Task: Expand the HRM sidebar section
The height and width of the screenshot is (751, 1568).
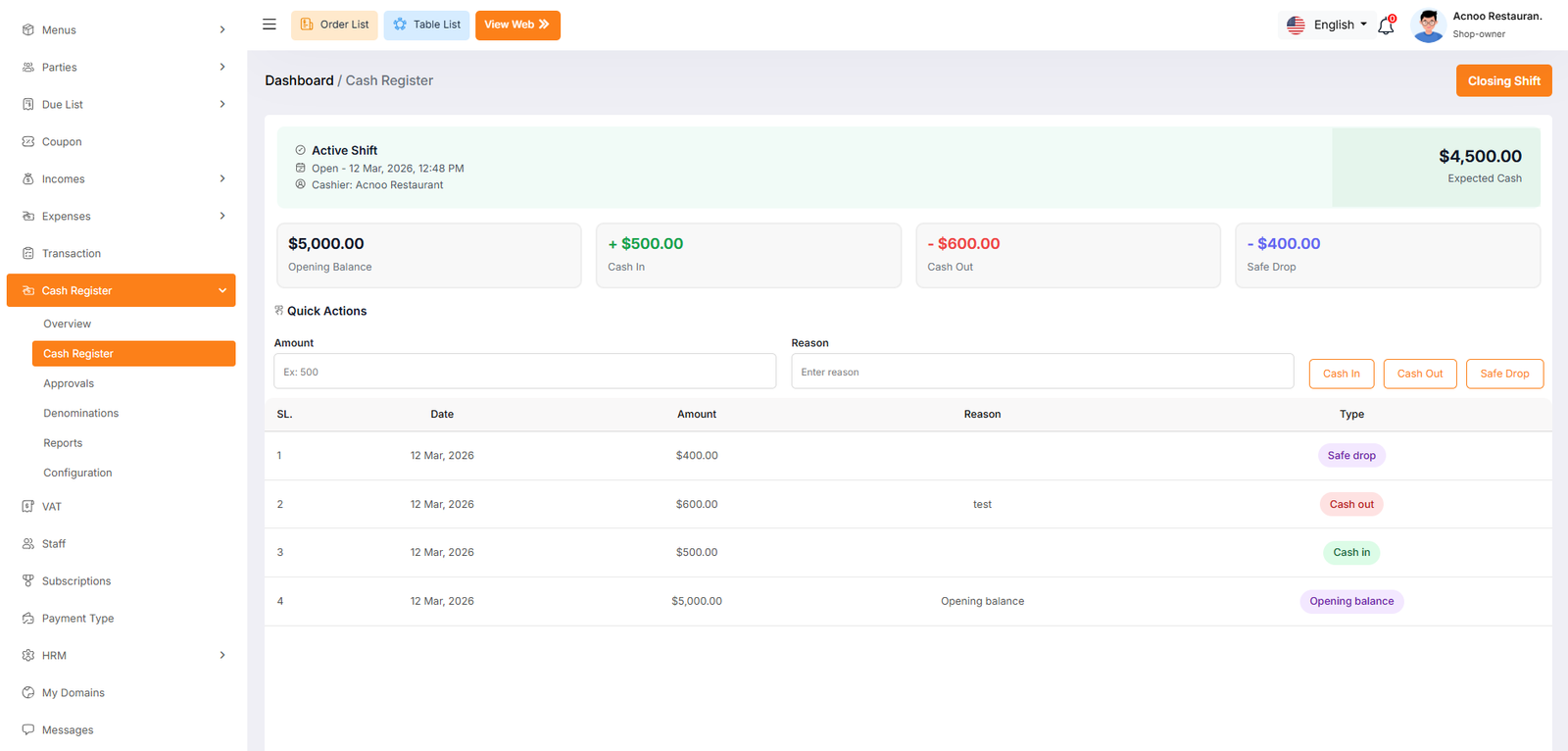Action: point(222,656)
